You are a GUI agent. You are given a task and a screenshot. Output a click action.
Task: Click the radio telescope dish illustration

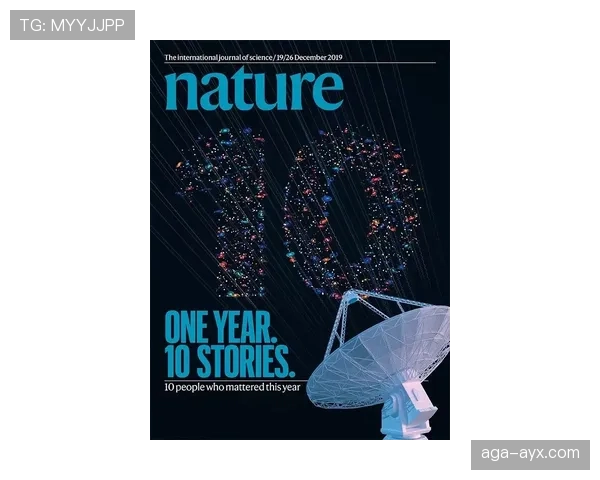[379, 362]
